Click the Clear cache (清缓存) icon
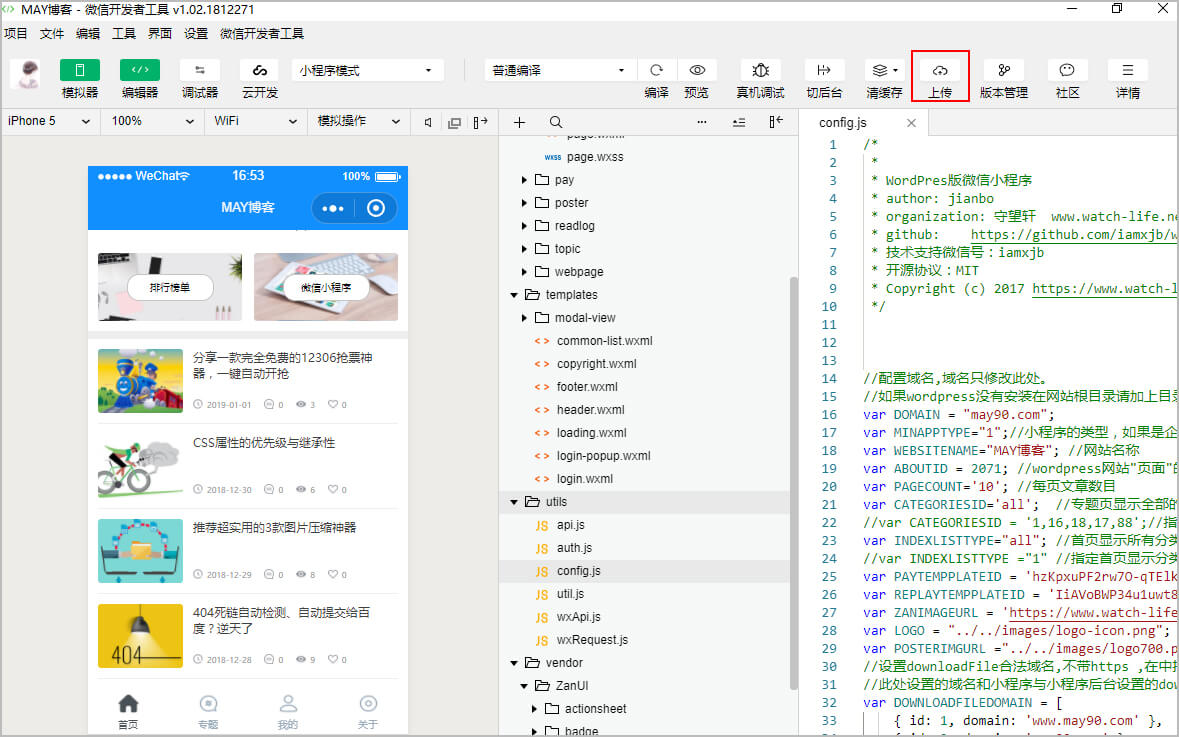1179x737 pixels. click(x=883, y=71)
